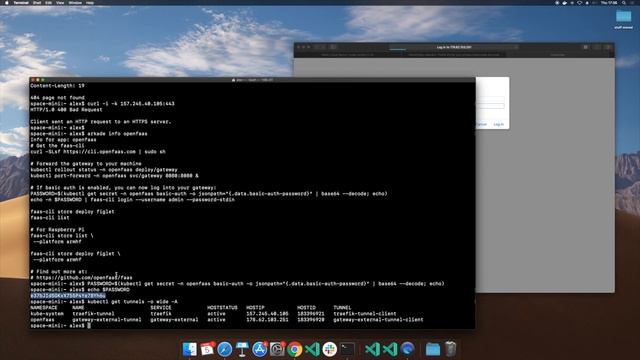The height and width of the screenshot is (360, 640).
Task: Click 'kubectl get tunnels -o wide -A' command
Action: 133,302
